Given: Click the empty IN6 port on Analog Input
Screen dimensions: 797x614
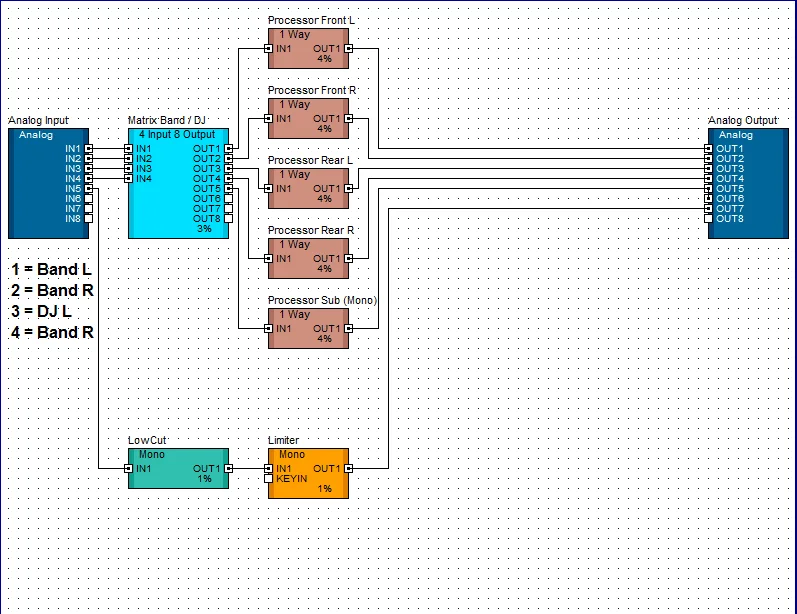Looking at the screenshot, I should 88,199.
